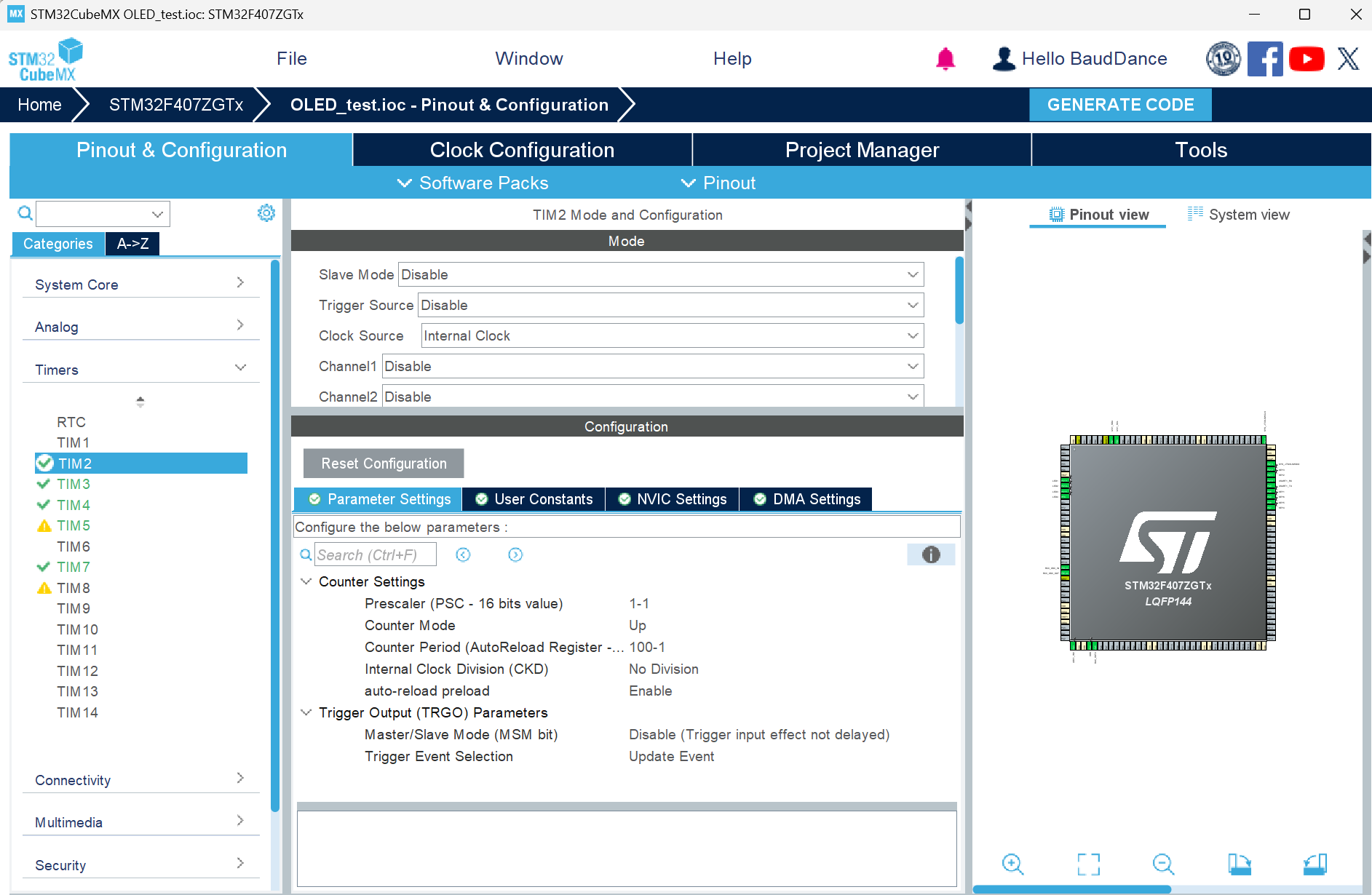Viewport: 1372px width, 895px height.
Task: Open the Clock Source dropdown
Action: [673, 335]
